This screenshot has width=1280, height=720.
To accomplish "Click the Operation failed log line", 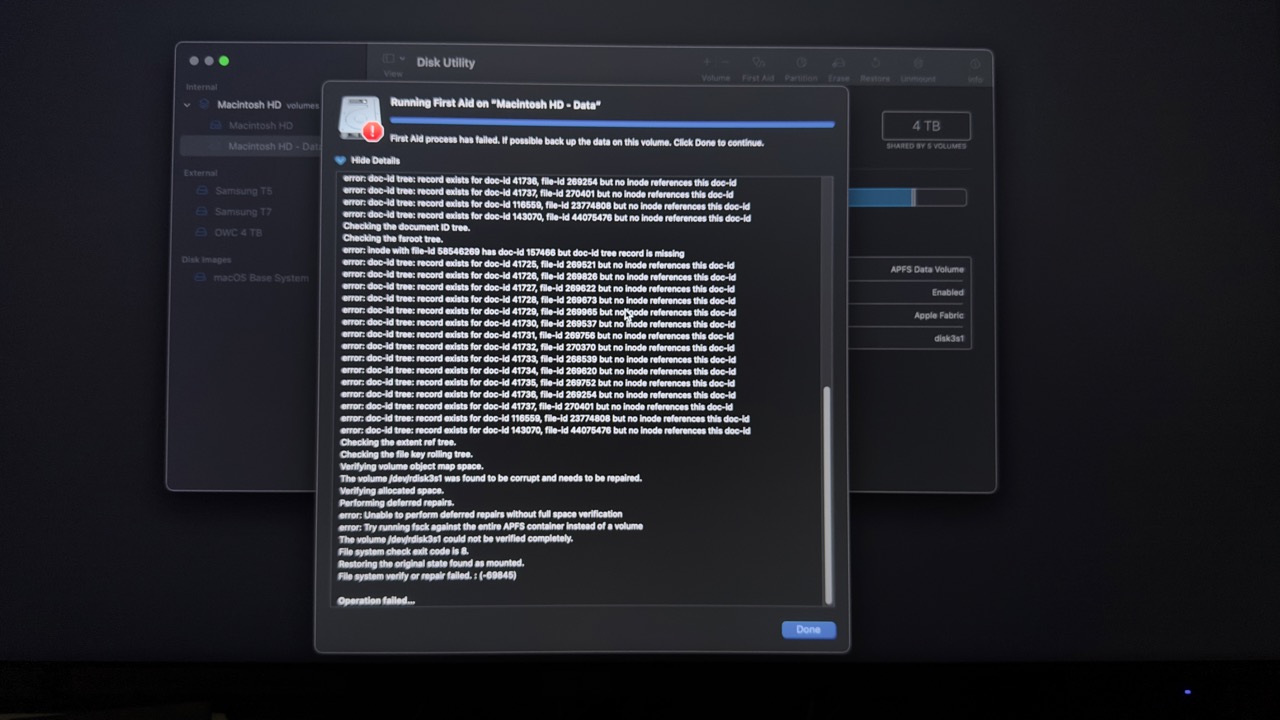I will (x=376, y=600).
